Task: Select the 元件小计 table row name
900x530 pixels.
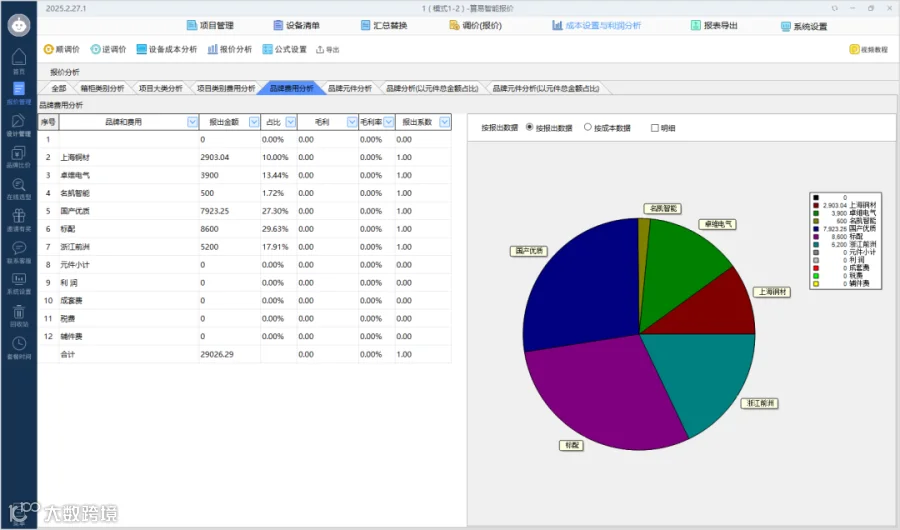Action: pyautogui.click(x=75, y=265)
